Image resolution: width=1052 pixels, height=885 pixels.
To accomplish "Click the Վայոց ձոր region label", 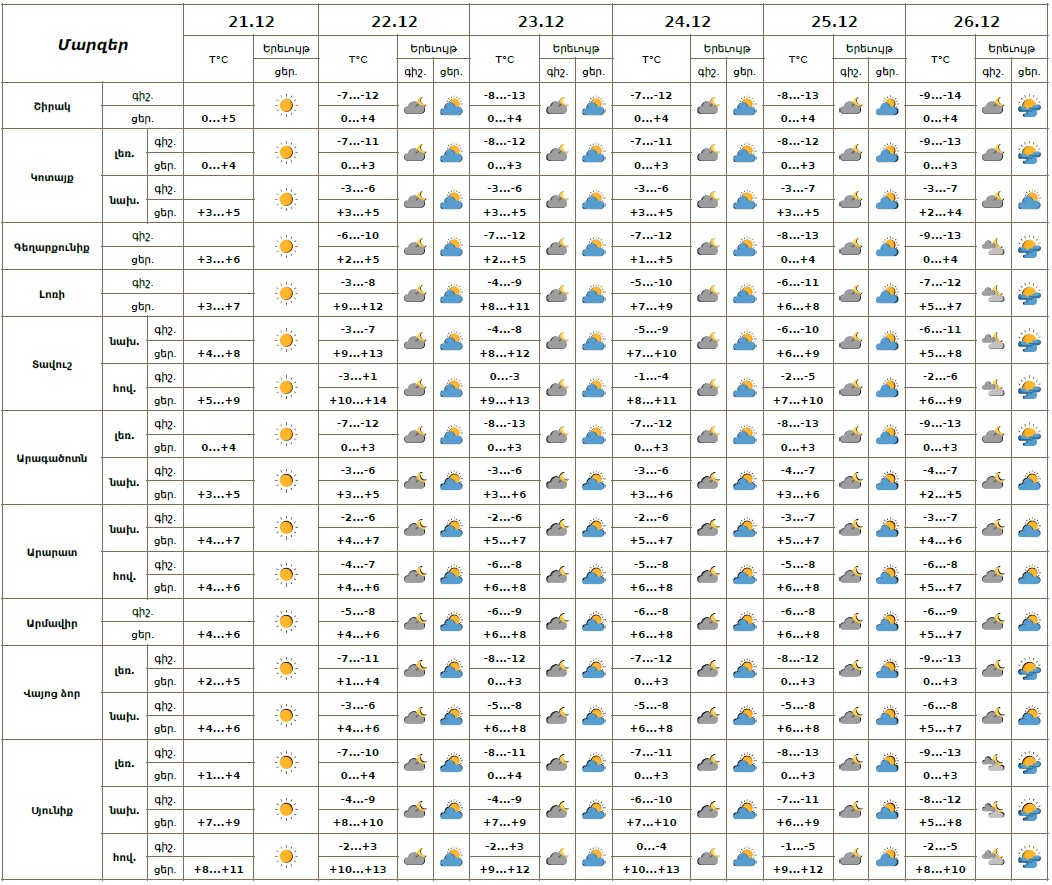I will tap(52, 693).
